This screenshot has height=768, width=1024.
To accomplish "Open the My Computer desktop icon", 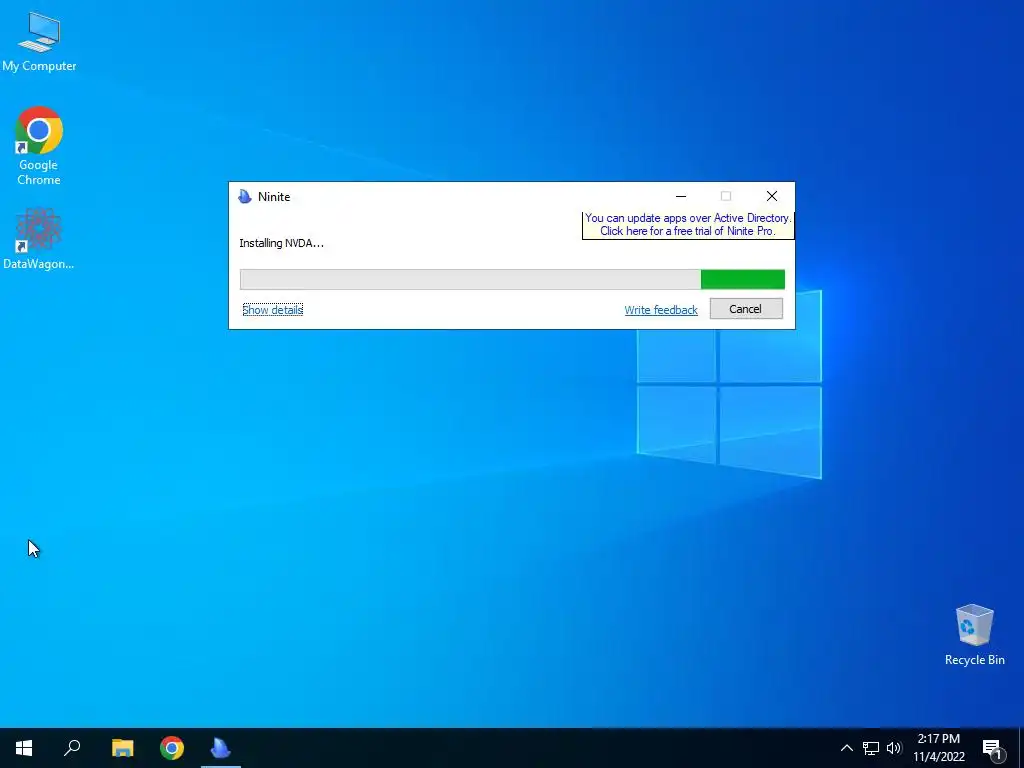I will click(39, 41).
